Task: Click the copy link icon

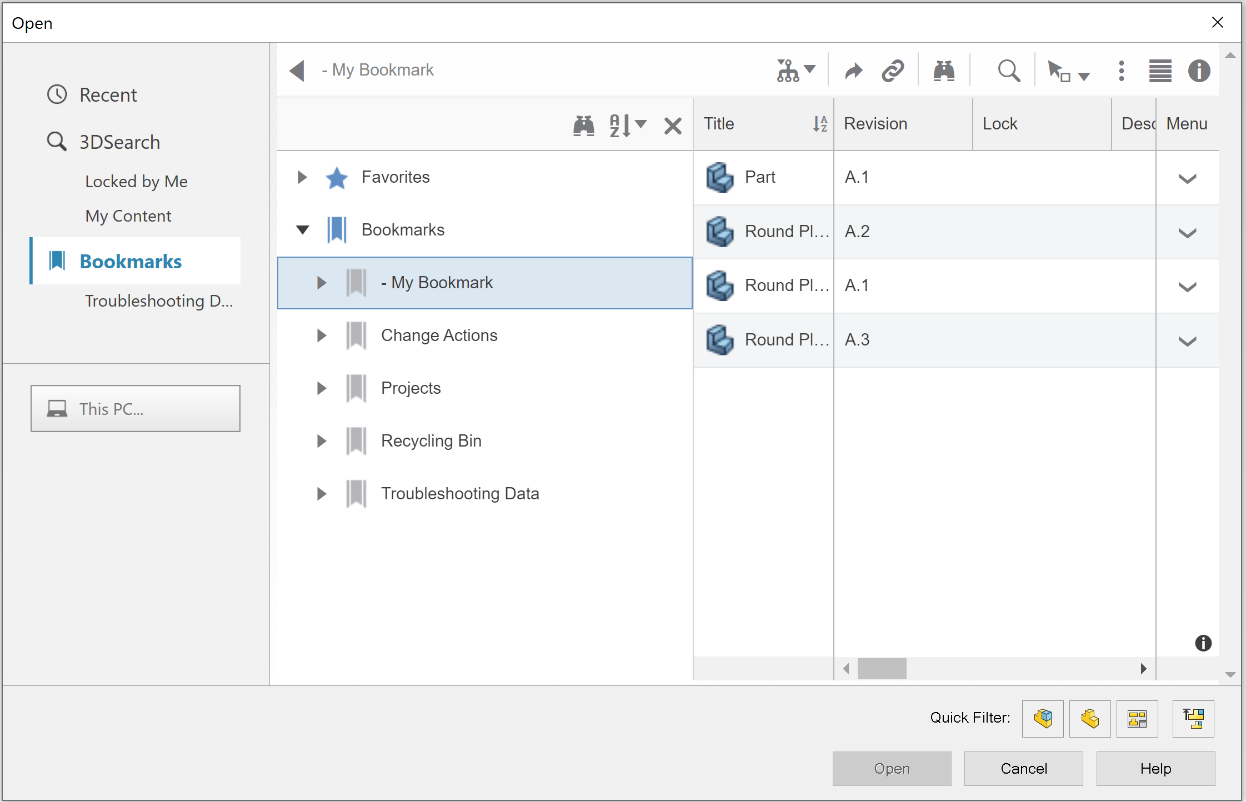Action: pos(893,70)
